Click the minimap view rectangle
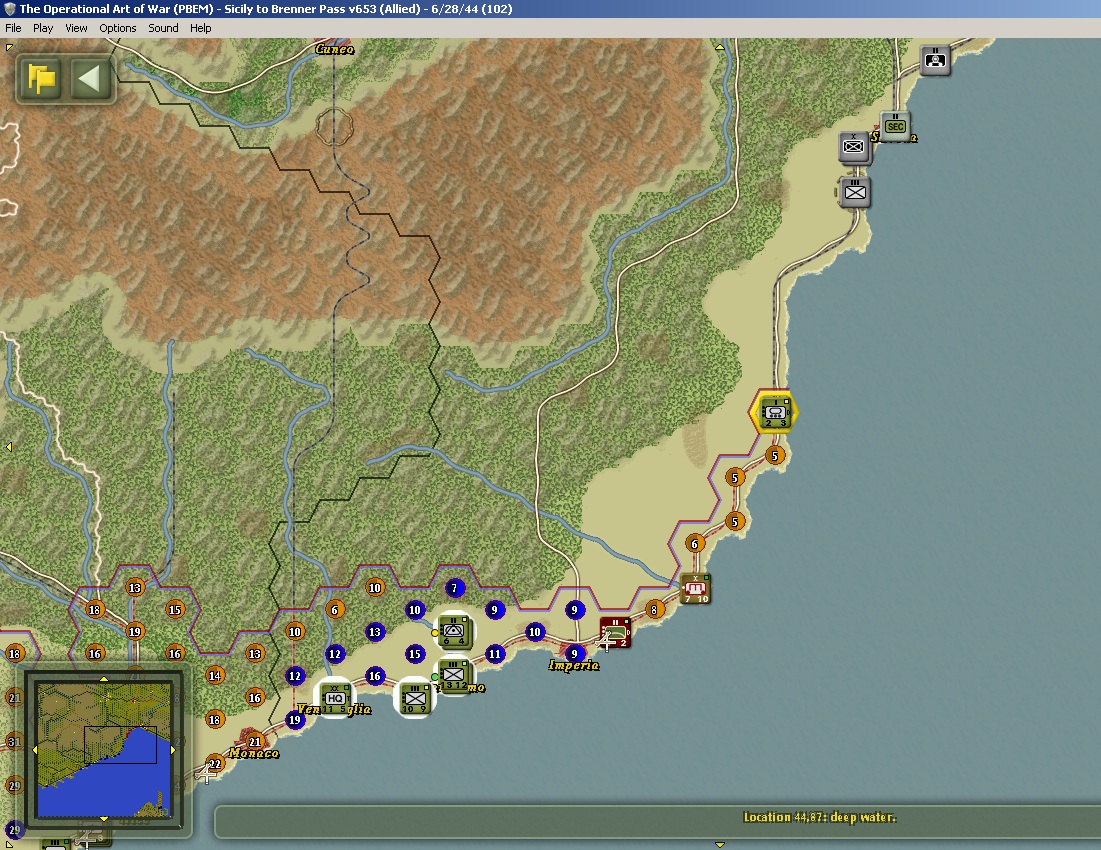Image resolution: width=1101 pixels, height=850 pixels. coord(120,745)
